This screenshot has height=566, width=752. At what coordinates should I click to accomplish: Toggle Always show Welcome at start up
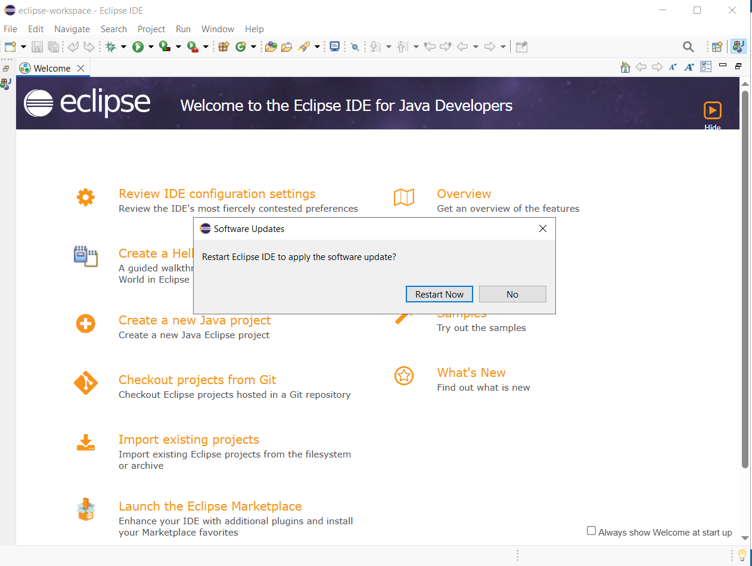click(591, 531)
